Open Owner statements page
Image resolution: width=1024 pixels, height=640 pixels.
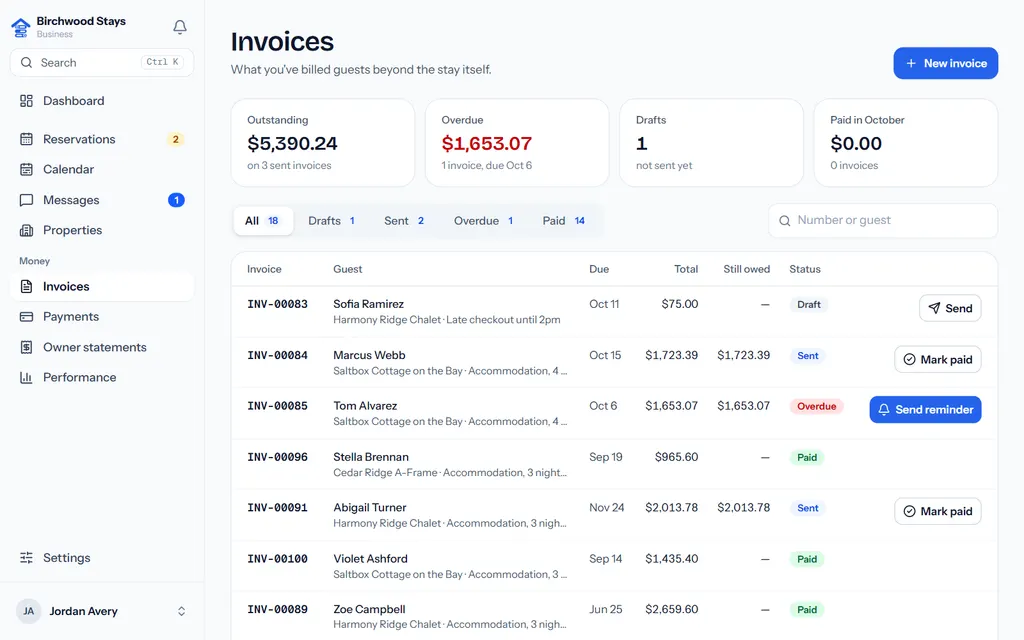(102, 347)
